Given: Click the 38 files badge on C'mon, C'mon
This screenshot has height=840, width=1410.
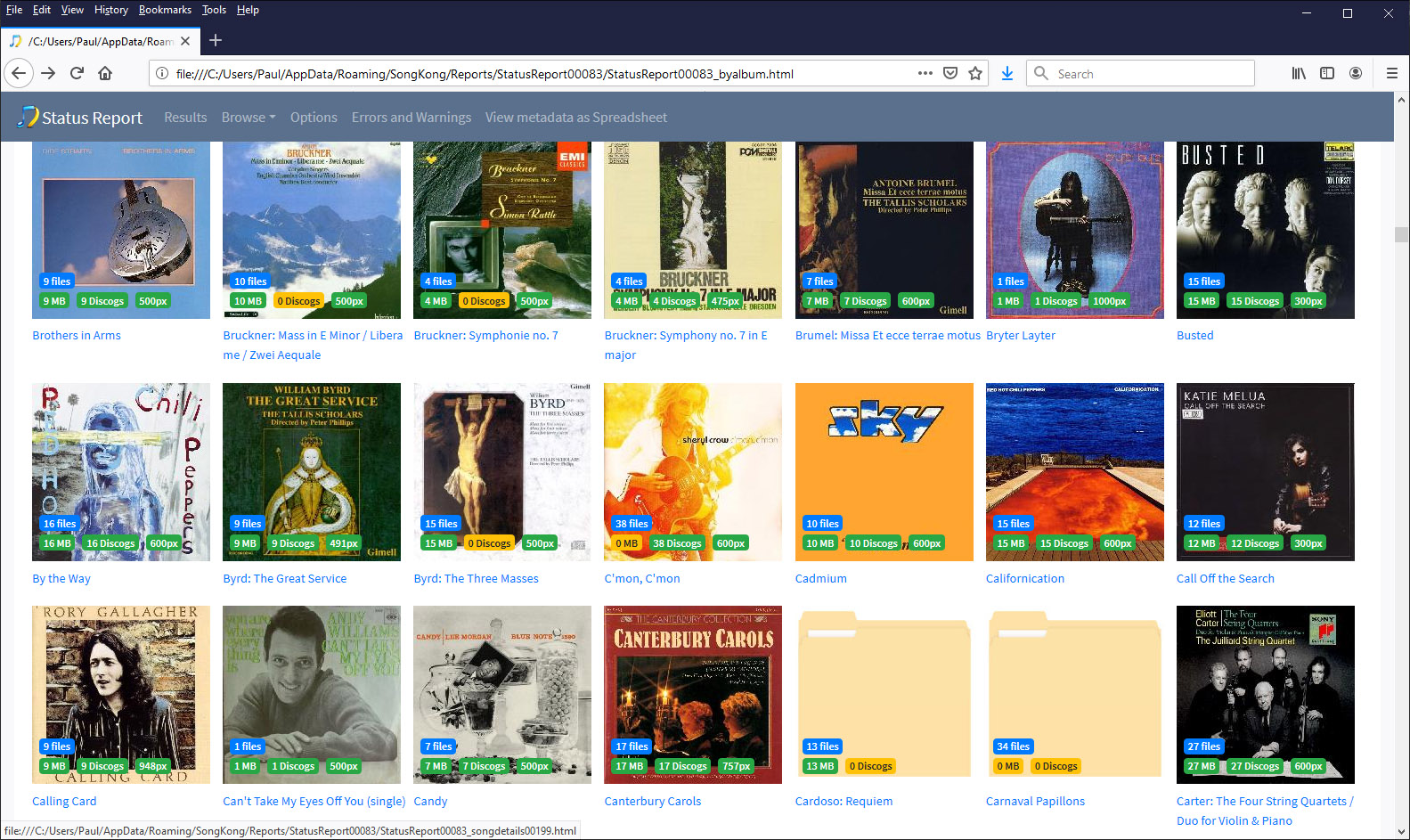Looking at the screenshot, I should click(632, 524).
